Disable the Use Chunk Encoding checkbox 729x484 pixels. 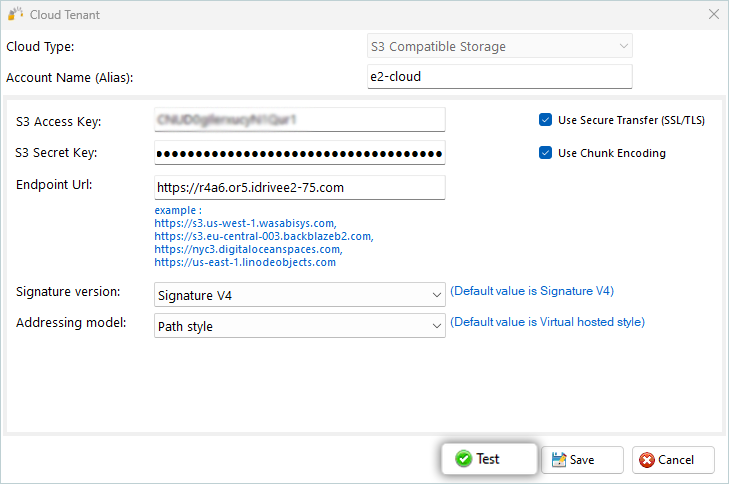click(x=546, y=153)
